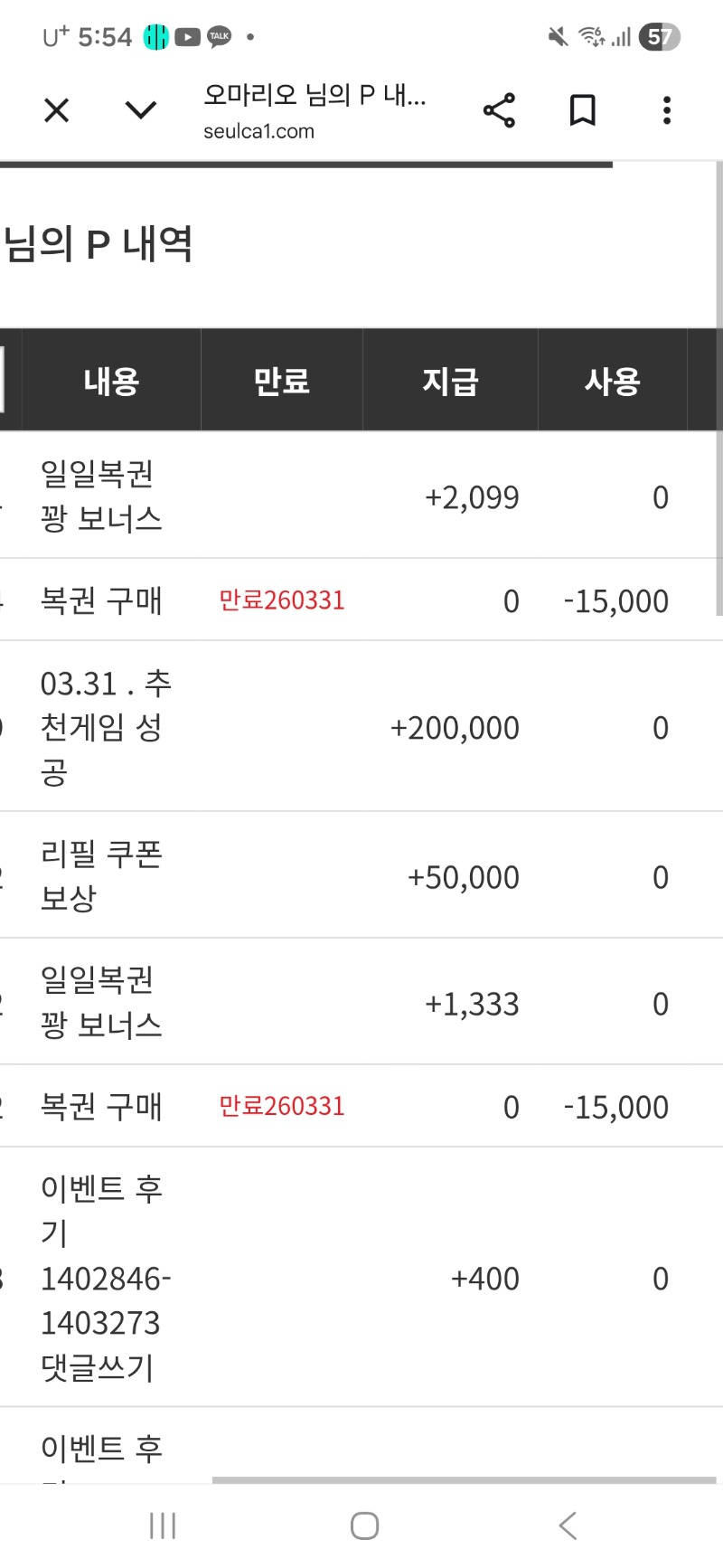This screenshot has width=723, height=1568.
Task: Tap the YouTube notification icon
Action: tap(187, 37)
